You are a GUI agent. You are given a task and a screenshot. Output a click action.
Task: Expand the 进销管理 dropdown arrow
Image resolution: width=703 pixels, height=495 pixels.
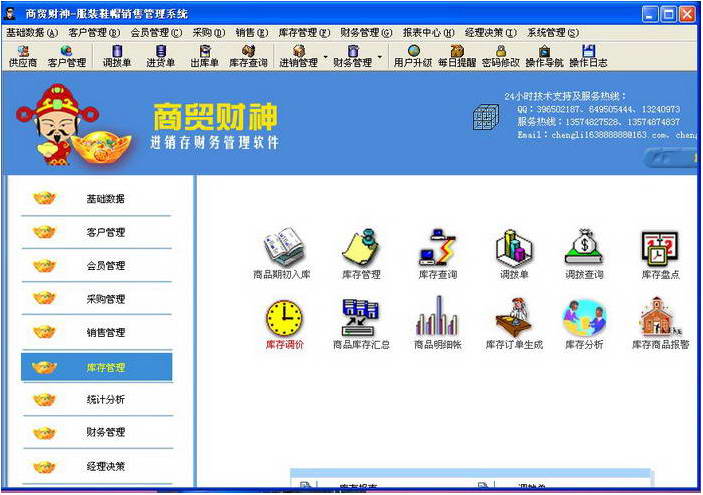pos(325,57)
